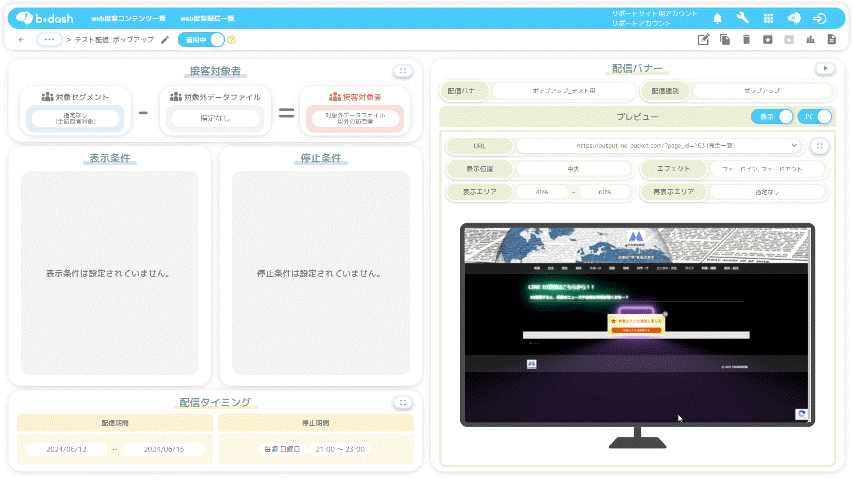The height and width of the screenshot is (480, 853).
Task: Click the 21:00 ~ 23:00 stop time
Action: [x=340, y=450]
